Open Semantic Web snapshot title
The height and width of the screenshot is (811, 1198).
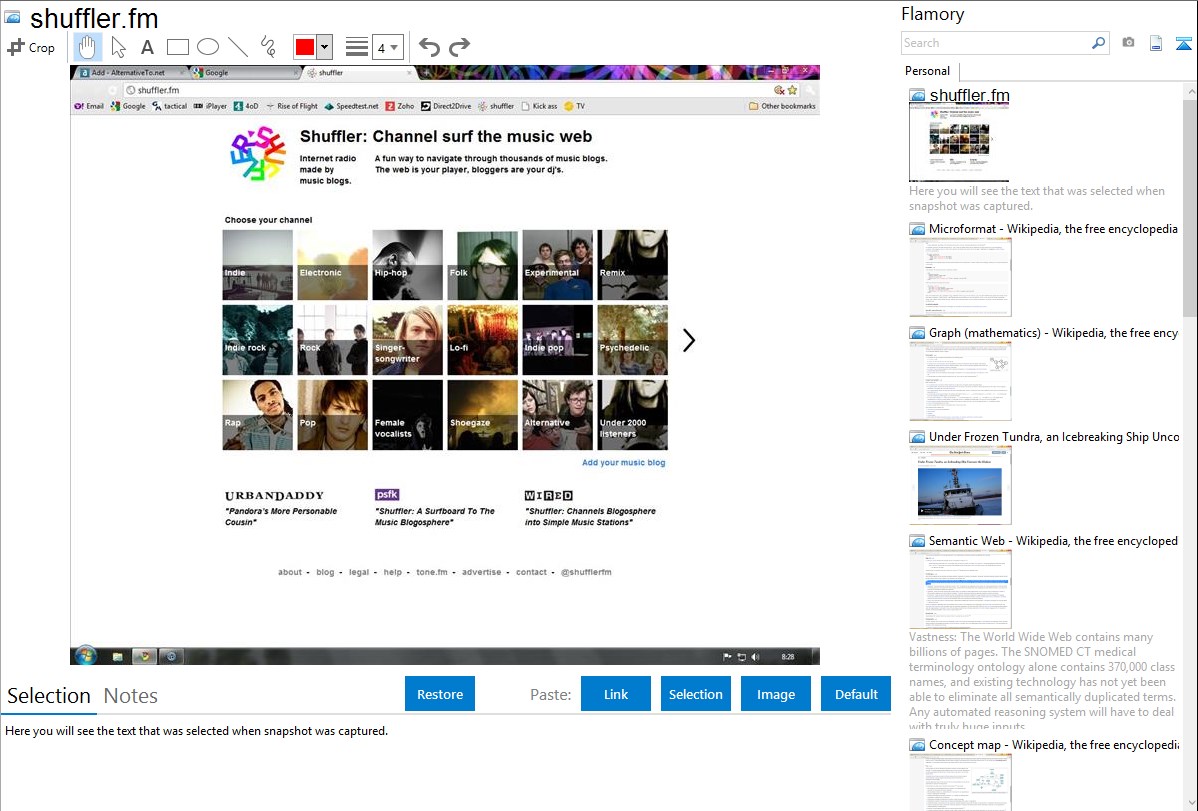(x=1053, y=540)
